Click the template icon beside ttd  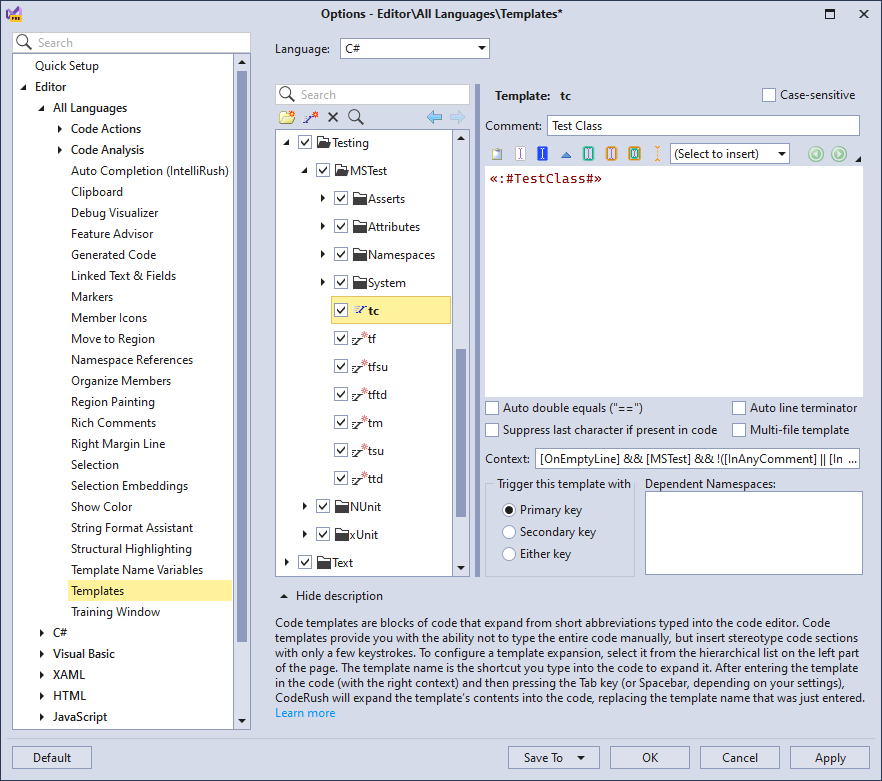(x=359, y=478)
